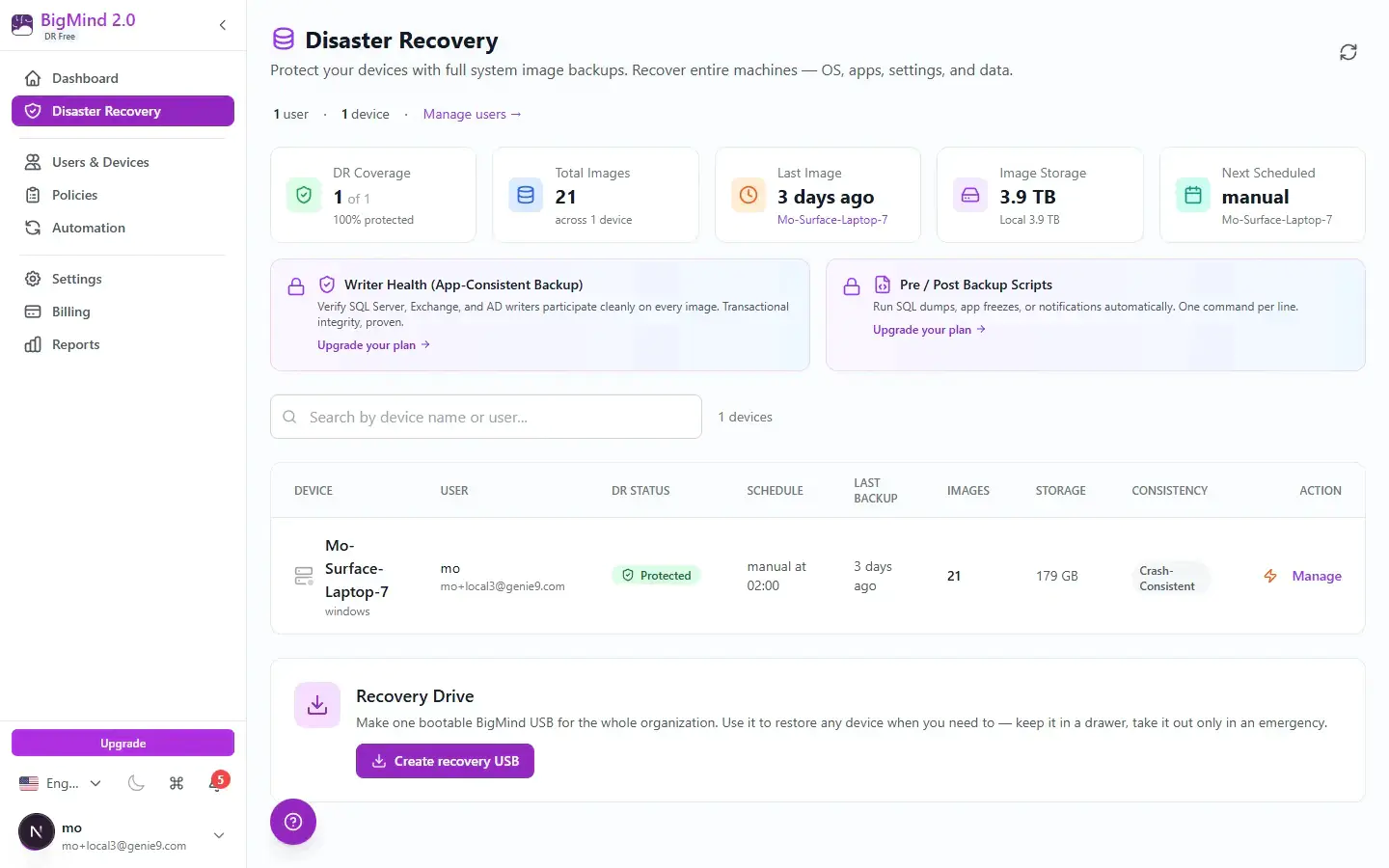The image size is (1389, 868).
Task: Click the Writer Health shield check icon
Action: pyautogui.click(x=327, y=285)
